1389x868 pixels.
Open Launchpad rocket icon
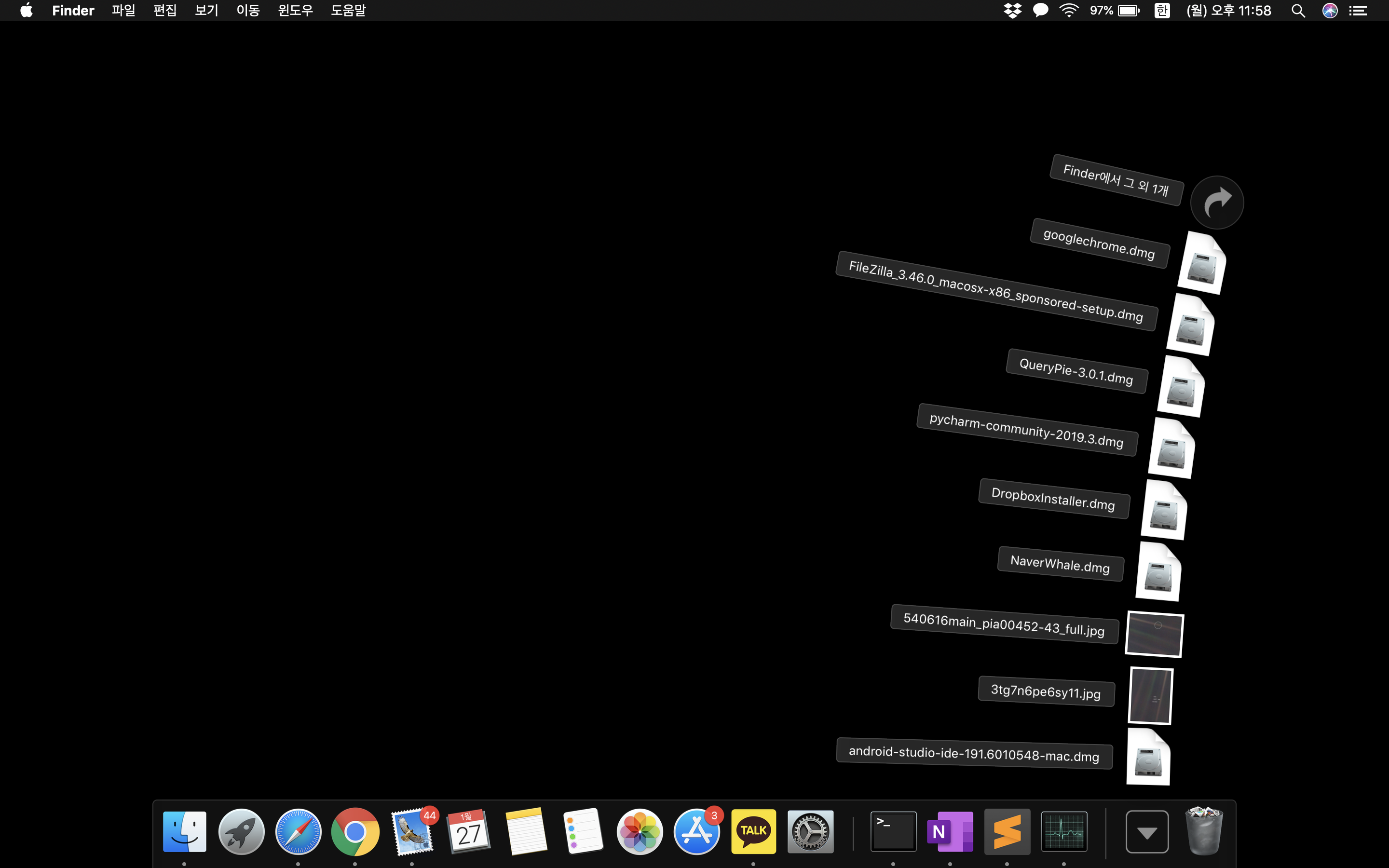pos(241,831)
